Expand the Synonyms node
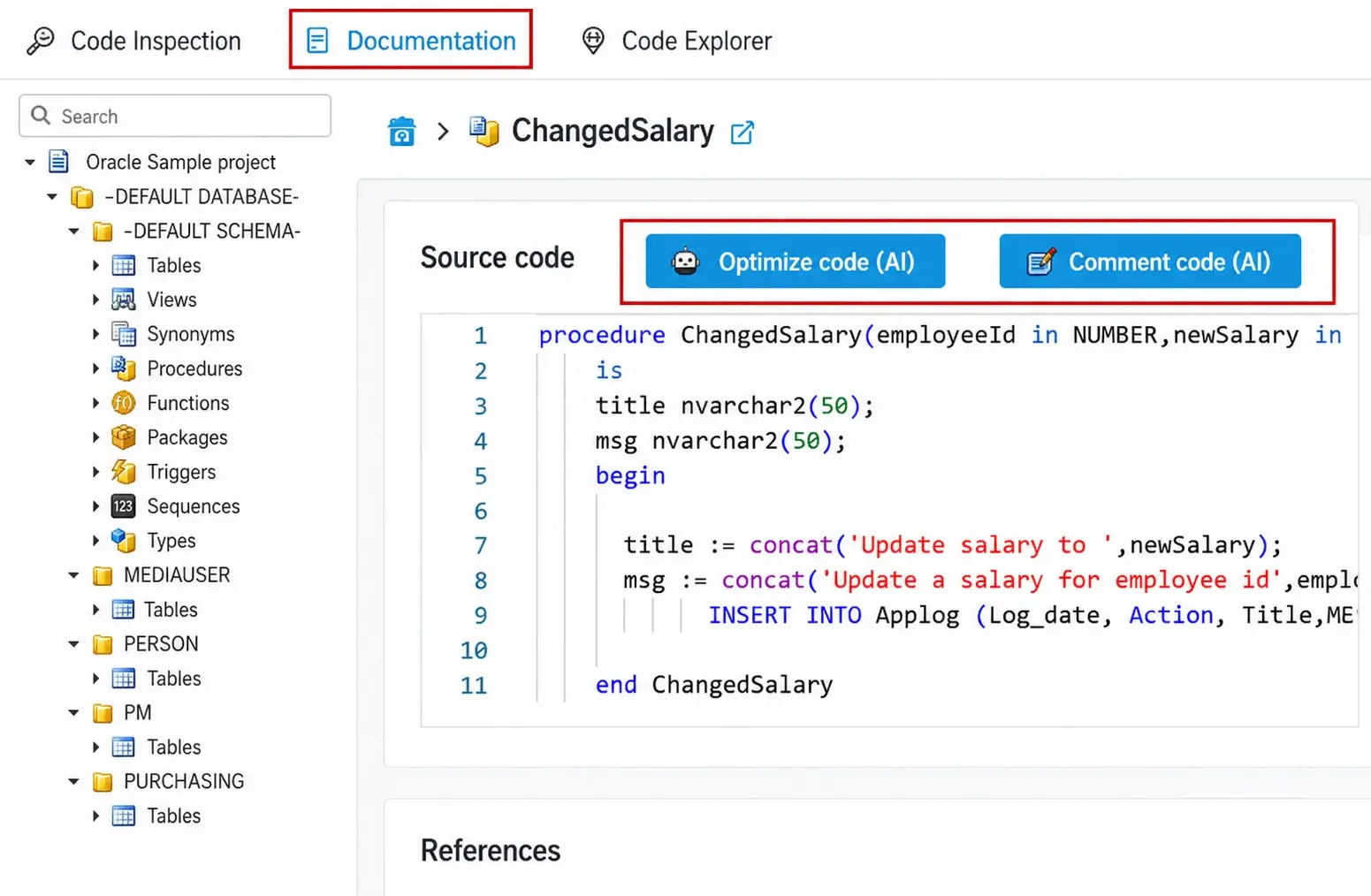Screen dimensions: 1371x896 pos(95,334)
